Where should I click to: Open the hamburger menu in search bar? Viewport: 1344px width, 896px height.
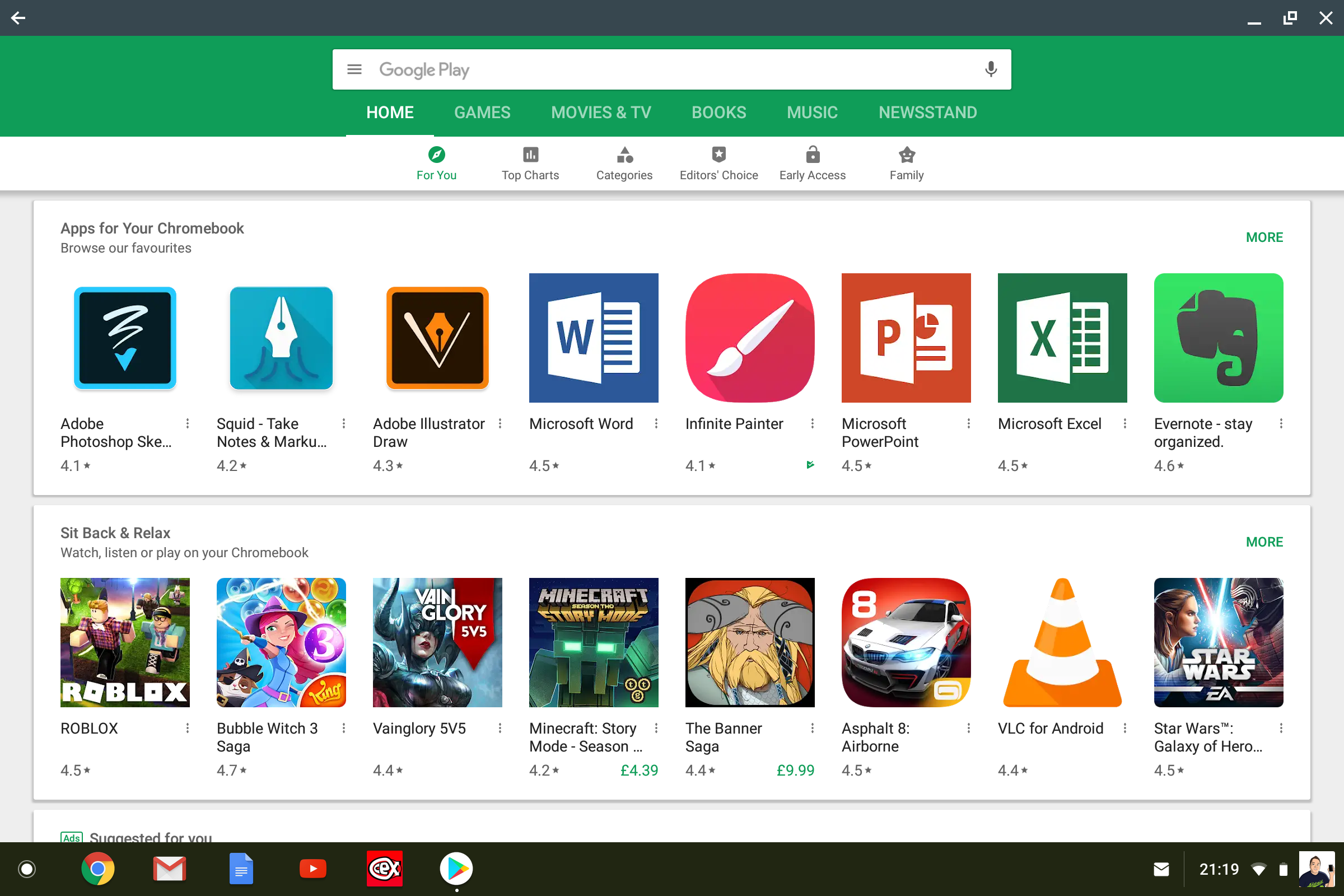coord(354,69)
